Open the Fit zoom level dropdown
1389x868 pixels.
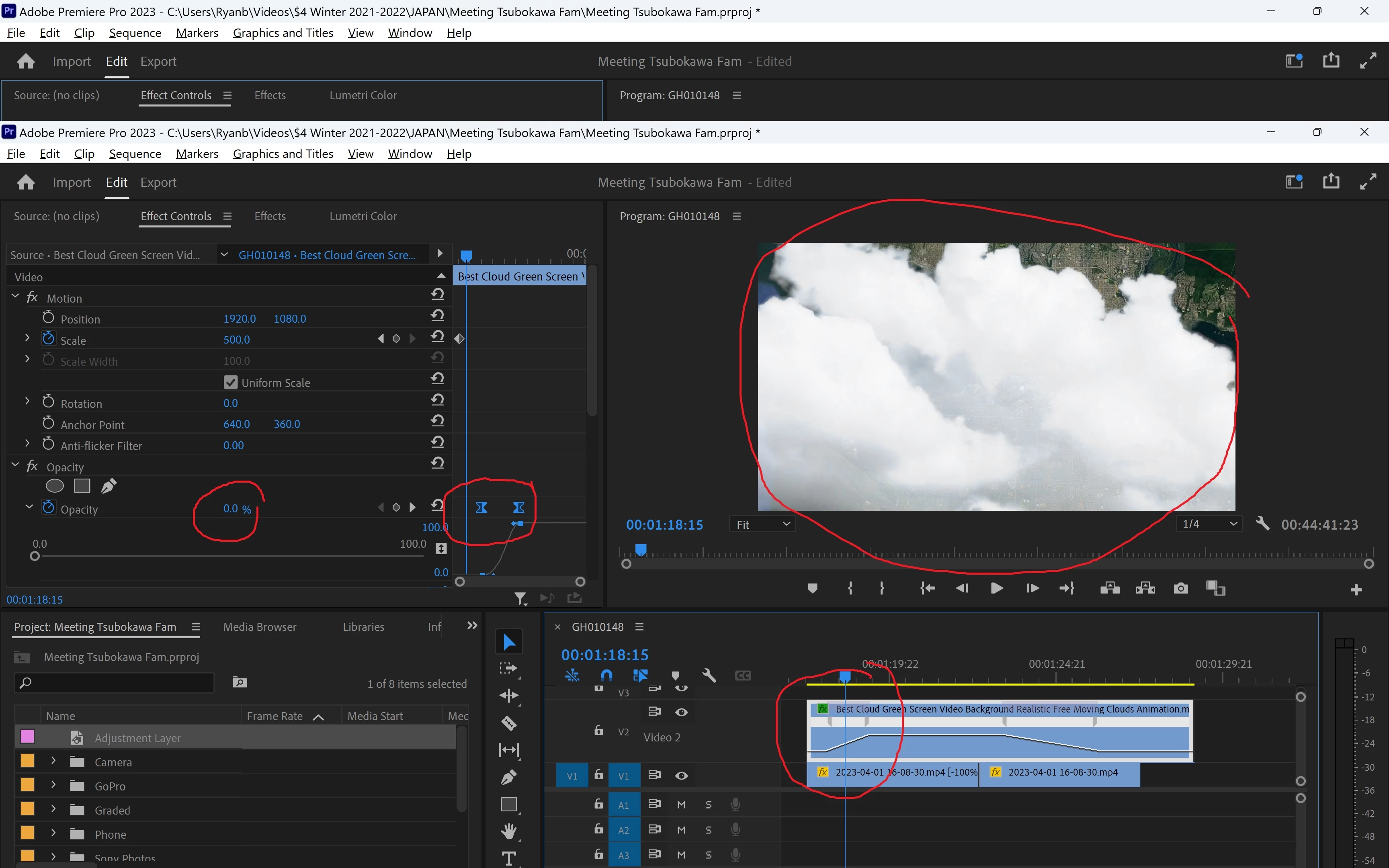[x=762, y=524]
